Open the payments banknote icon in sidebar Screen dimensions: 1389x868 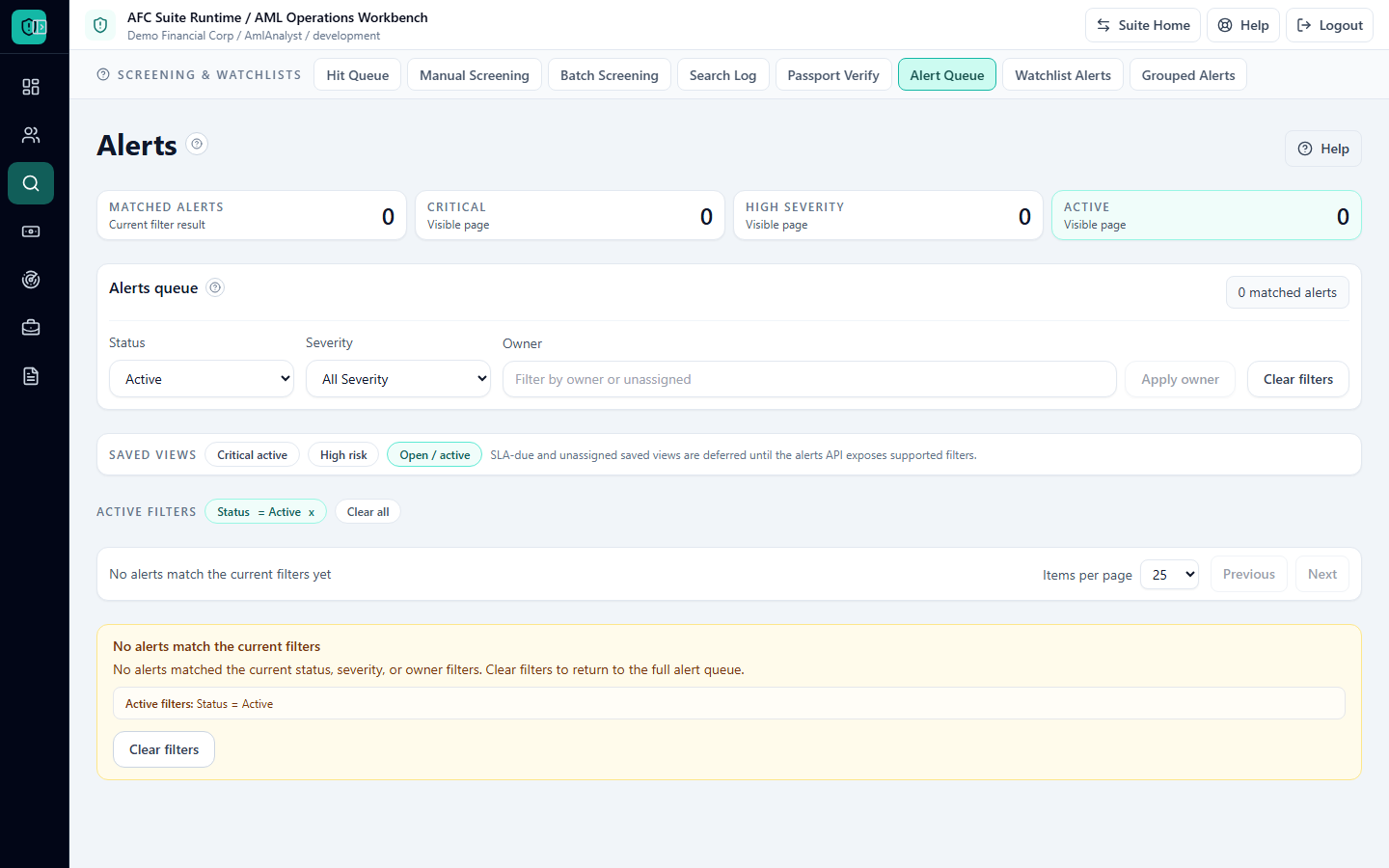31,231
